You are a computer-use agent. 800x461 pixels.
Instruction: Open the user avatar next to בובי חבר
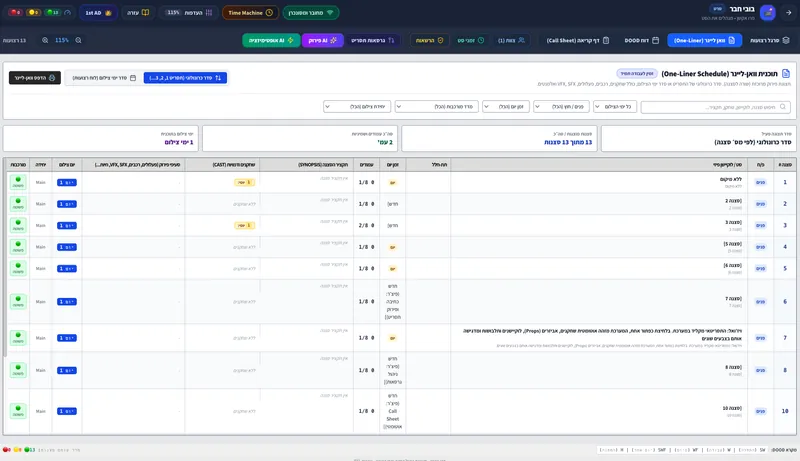tap(767, 13)
